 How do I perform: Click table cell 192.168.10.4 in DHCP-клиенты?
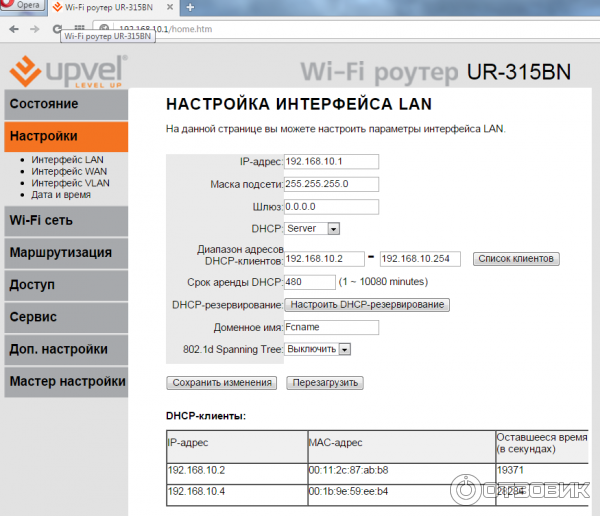tap(237, 495)
